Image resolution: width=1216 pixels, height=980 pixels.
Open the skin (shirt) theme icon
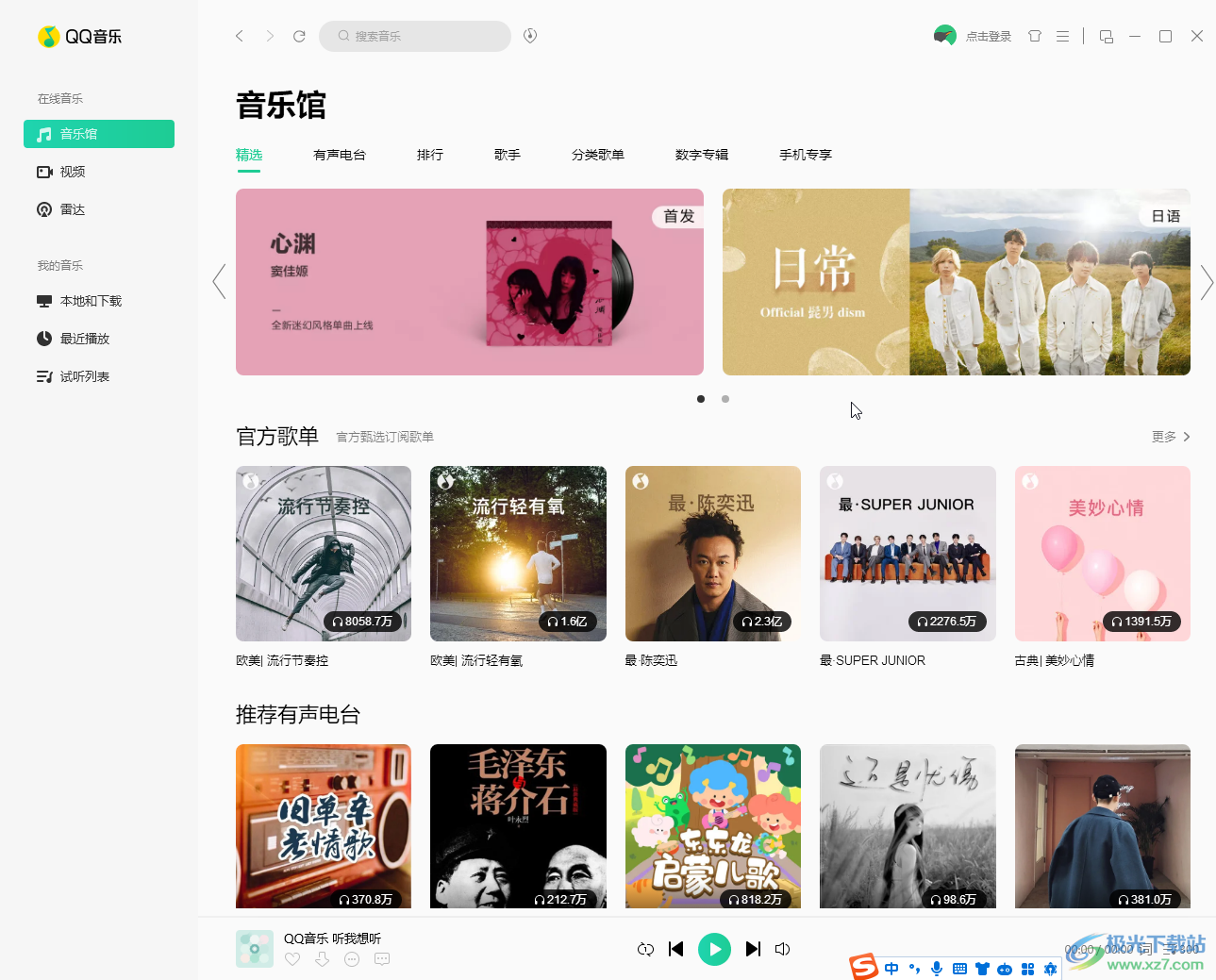click(x=1035, y=36)
